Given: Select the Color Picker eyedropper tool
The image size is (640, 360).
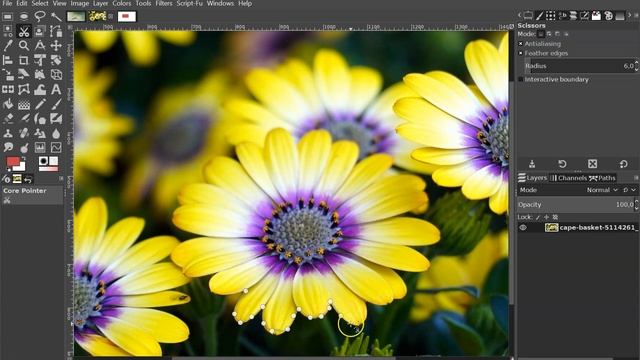Looking at the screenshot, I should [x=8, y=46].
